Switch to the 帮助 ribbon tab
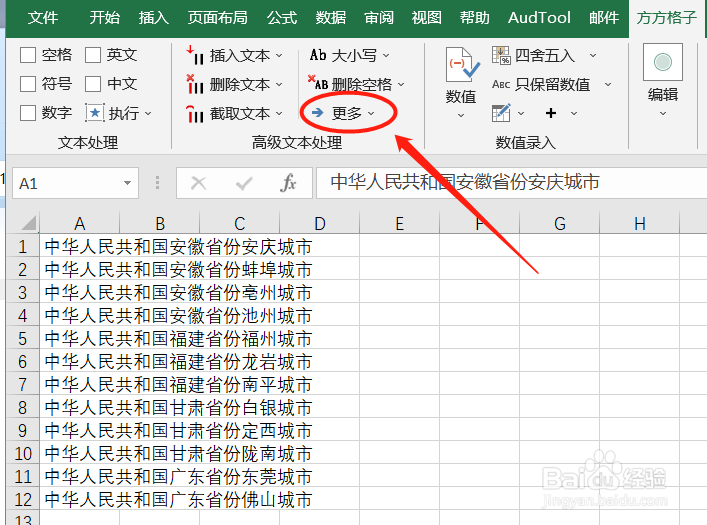The image size is (707, 525). pyautogui.click(x=474, y=18)
